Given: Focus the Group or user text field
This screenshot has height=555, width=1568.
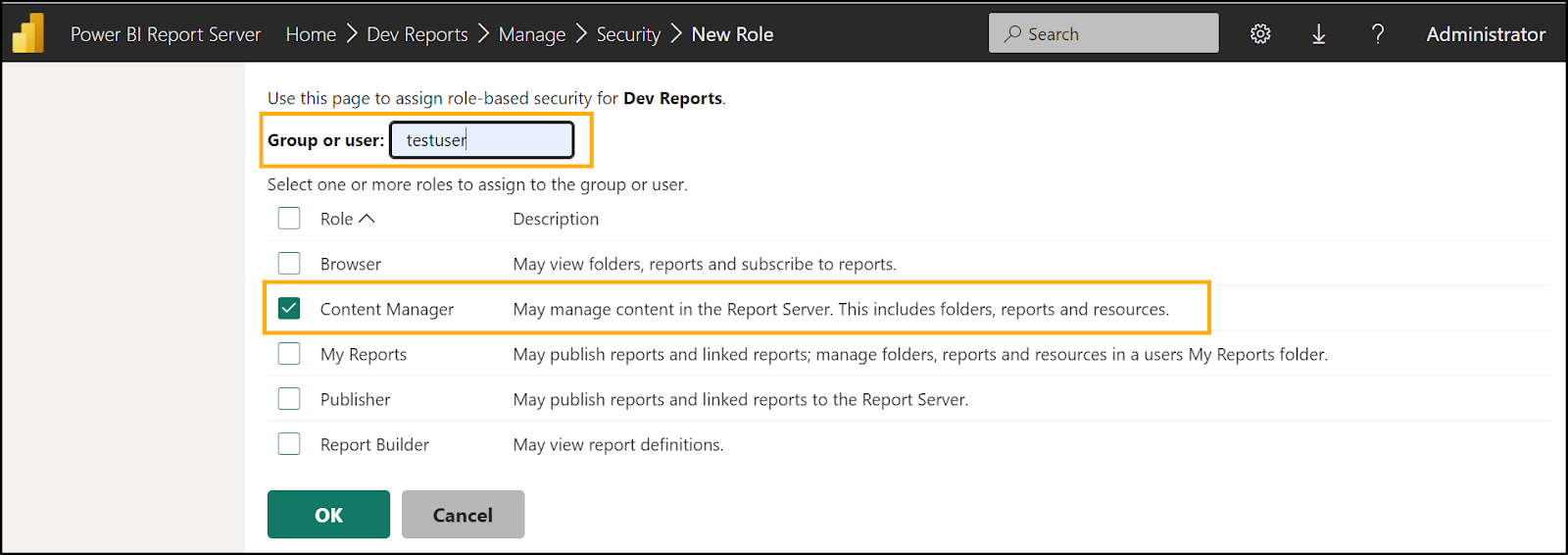Looking at the screenshot, I should [482, 140].
